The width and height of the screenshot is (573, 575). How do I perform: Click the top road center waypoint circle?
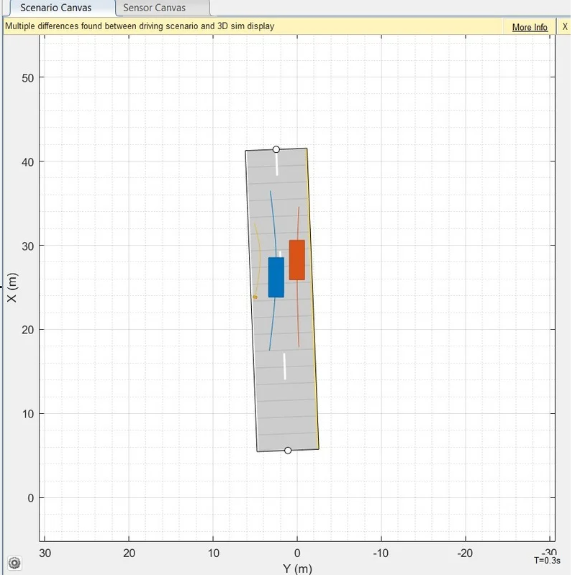276,149
